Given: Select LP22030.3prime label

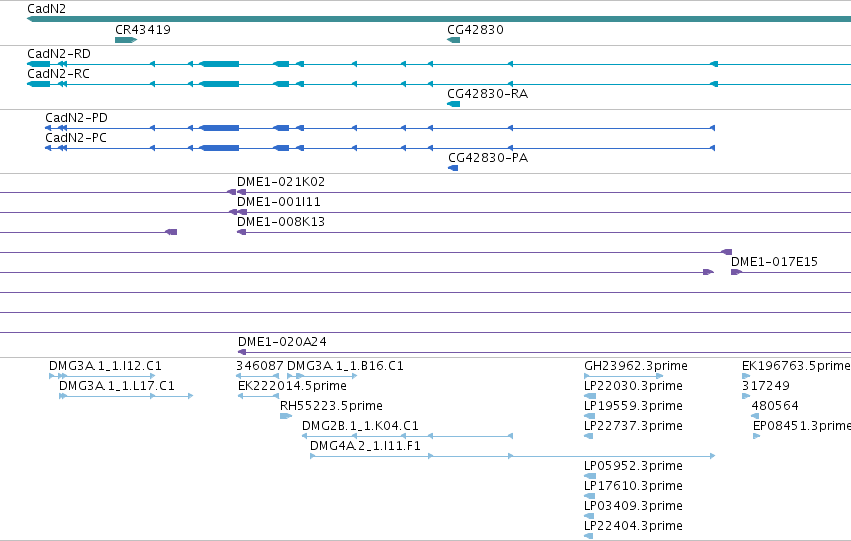Looking at the screenshot, I should [x=633, y=386].
